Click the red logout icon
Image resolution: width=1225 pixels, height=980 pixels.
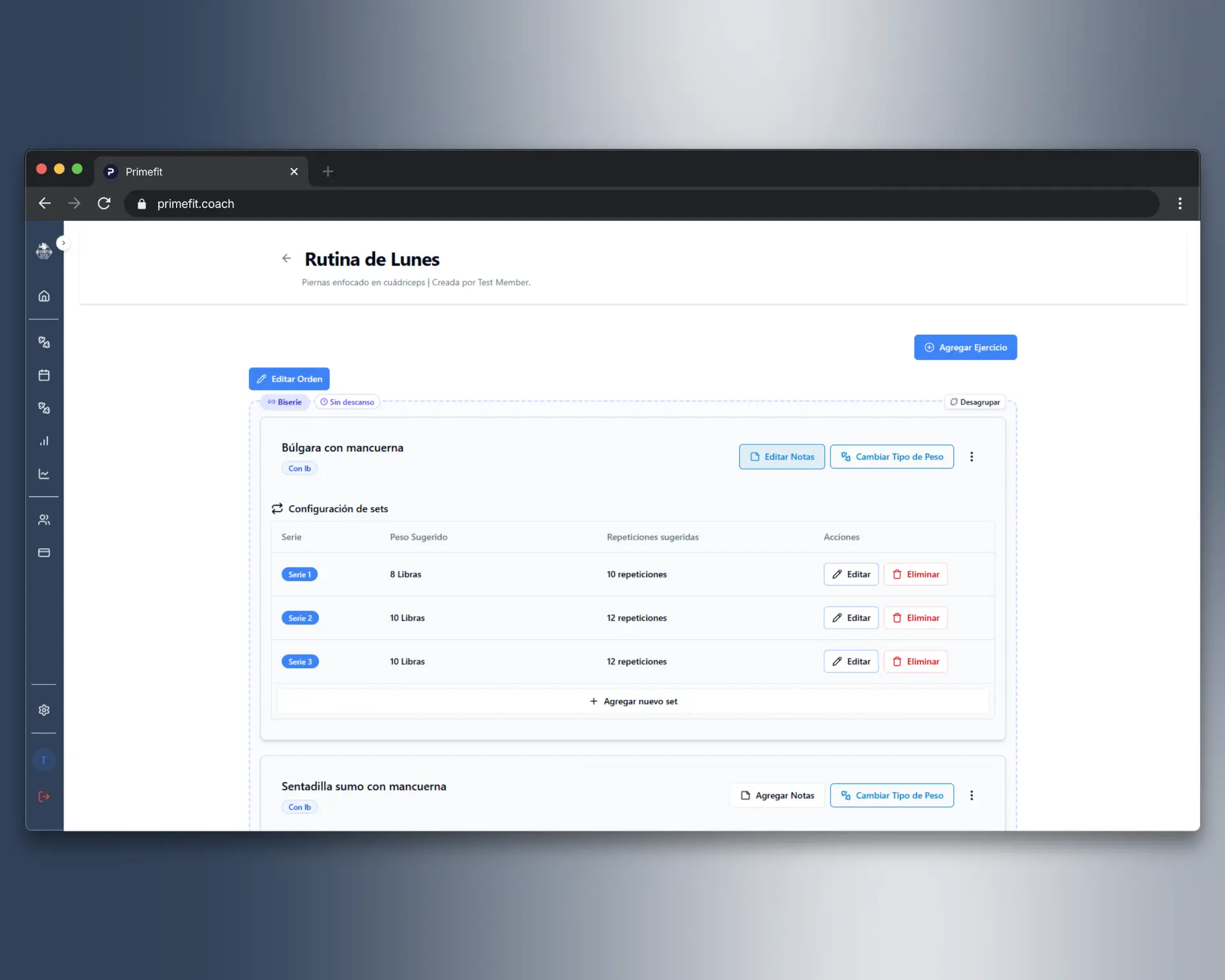point(44,796)
